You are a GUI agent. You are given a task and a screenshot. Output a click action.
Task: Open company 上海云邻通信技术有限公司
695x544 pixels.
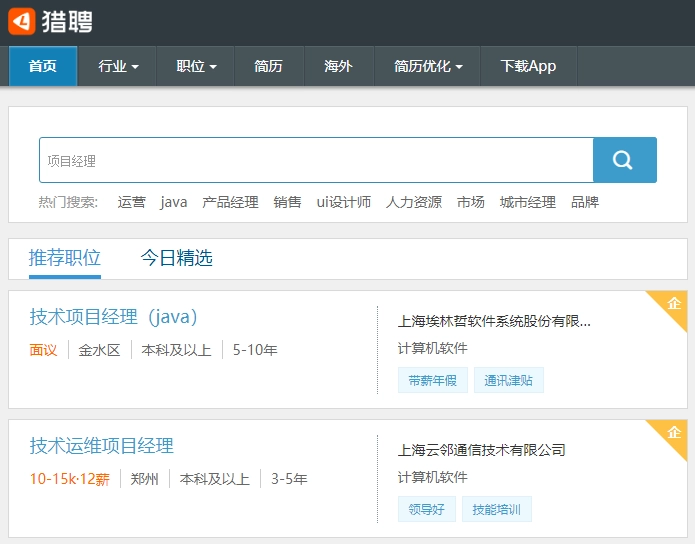coord(481,450)
